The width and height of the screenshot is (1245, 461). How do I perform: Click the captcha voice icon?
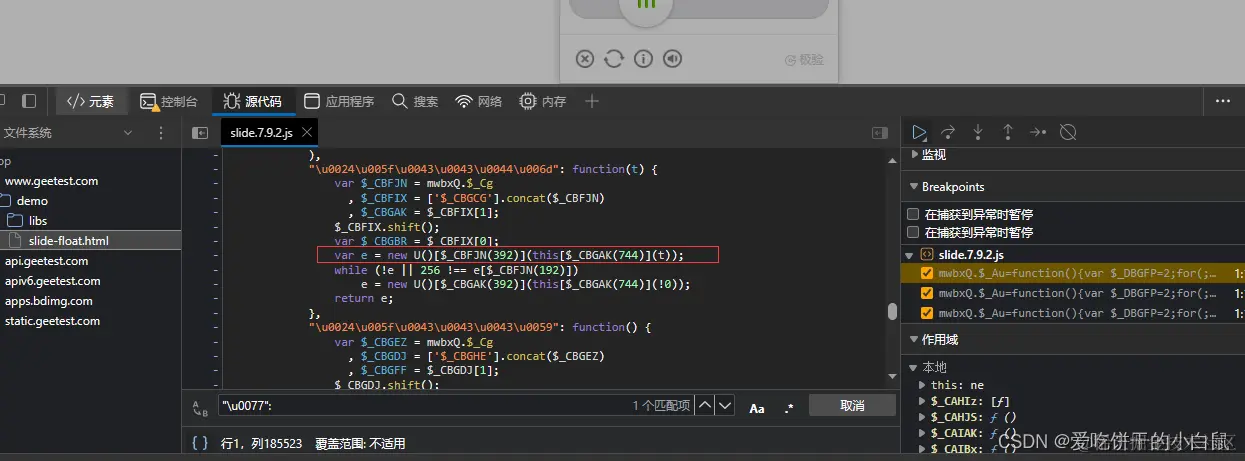click(x=672, y=59)
